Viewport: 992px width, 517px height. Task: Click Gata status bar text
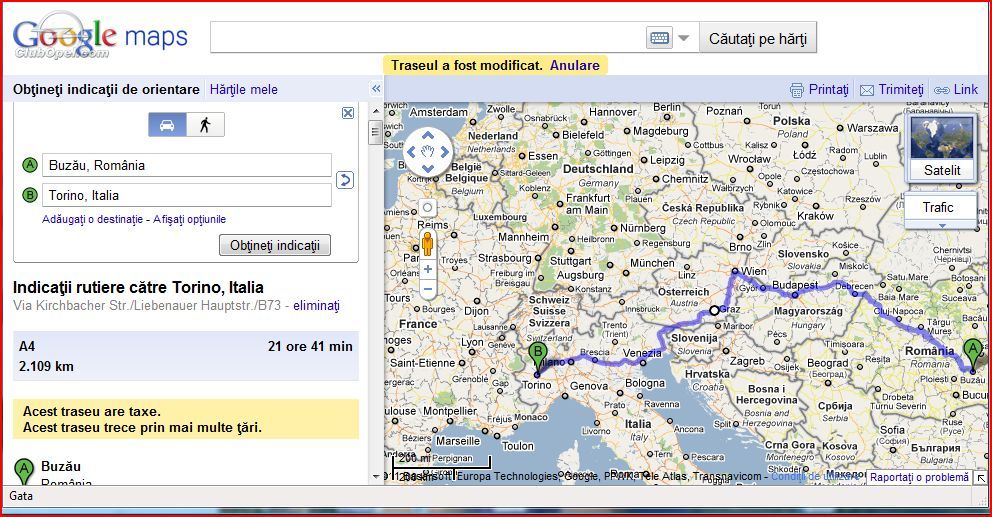(x=21, y=495)
